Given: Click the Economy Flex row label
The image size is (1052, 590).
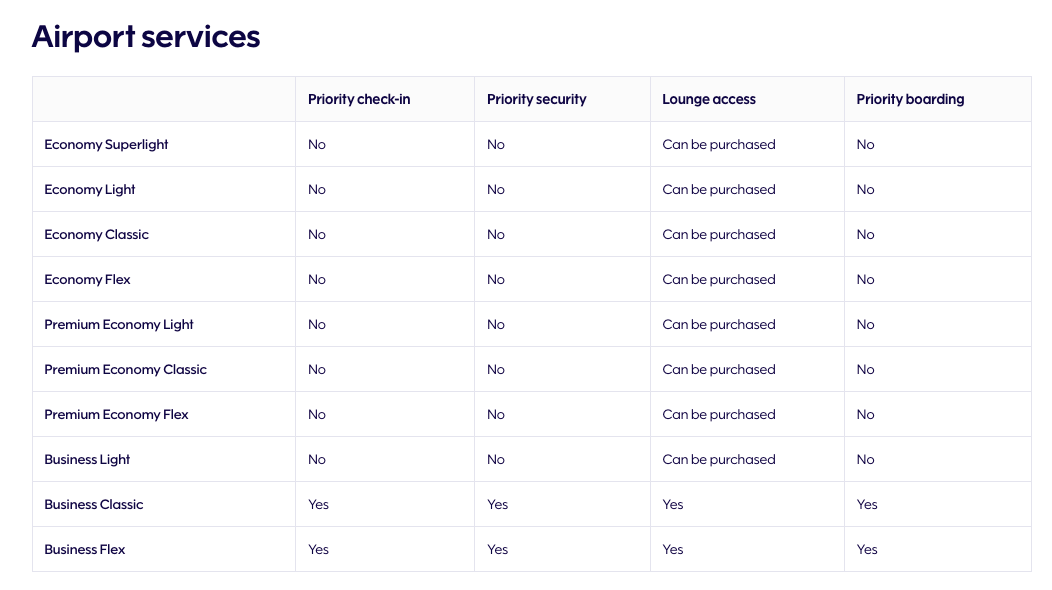Looking at the screenshot, I should tap(87, 279).
